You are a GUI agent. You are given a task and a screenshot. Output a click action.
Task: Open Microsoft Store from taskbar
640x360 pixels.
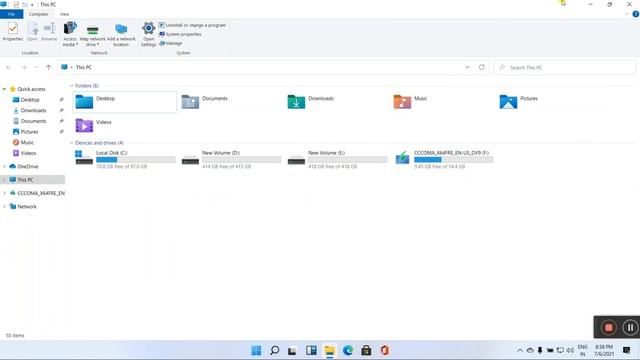[x=366, y=350]
